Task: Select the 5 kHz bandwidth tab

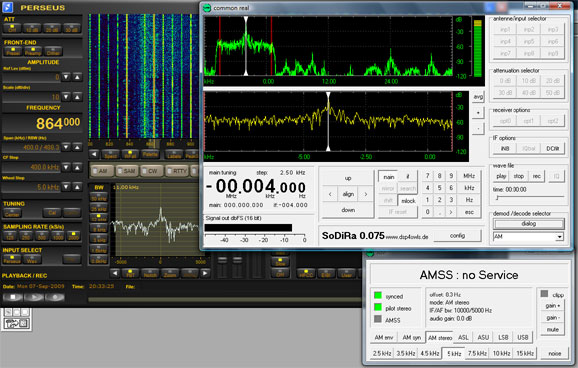Action: pos(454,354)
